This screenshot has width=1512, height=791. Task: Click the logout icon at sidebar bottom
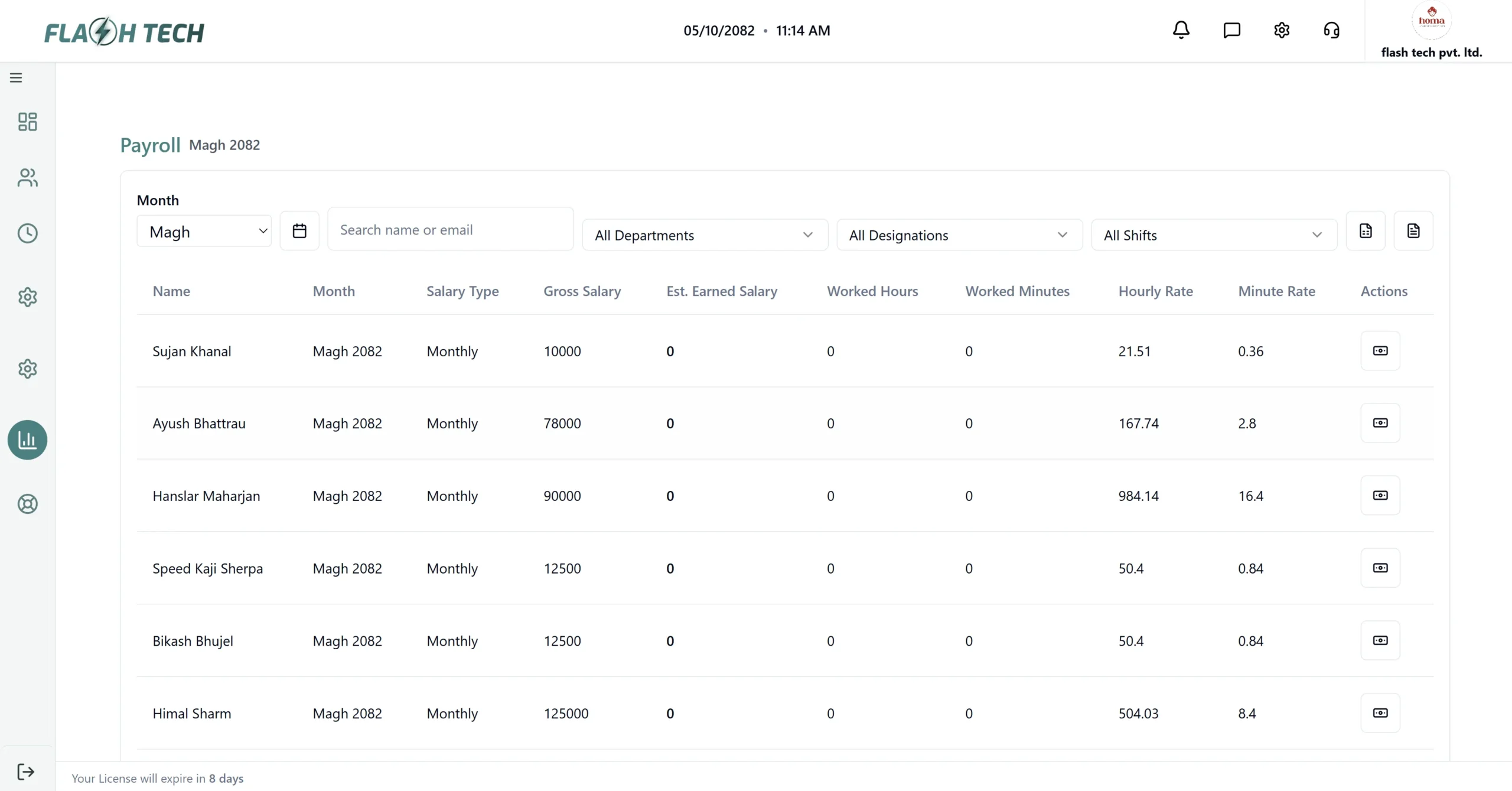pos(25,772)
